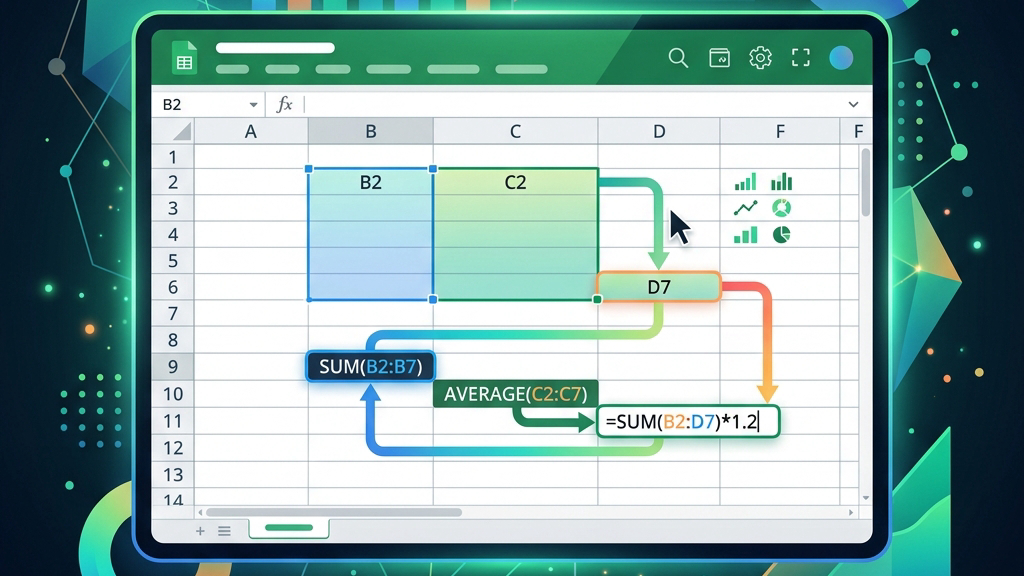This screenshot has height=576, width=1024.
Task: Select column A header
Action: (251, 132)
